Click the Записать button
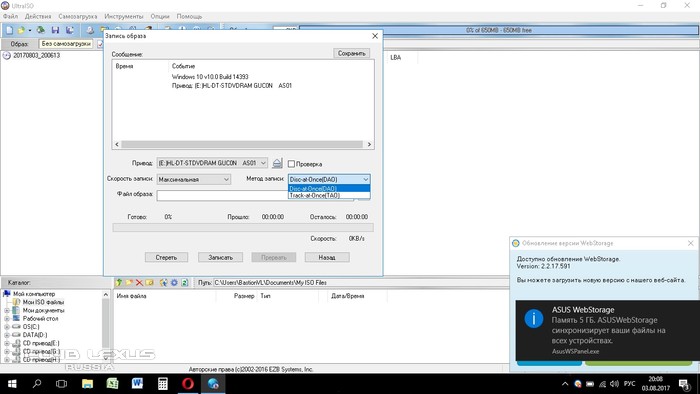The height and width of the screenshot is (394, 700). (x=221, y=257)
